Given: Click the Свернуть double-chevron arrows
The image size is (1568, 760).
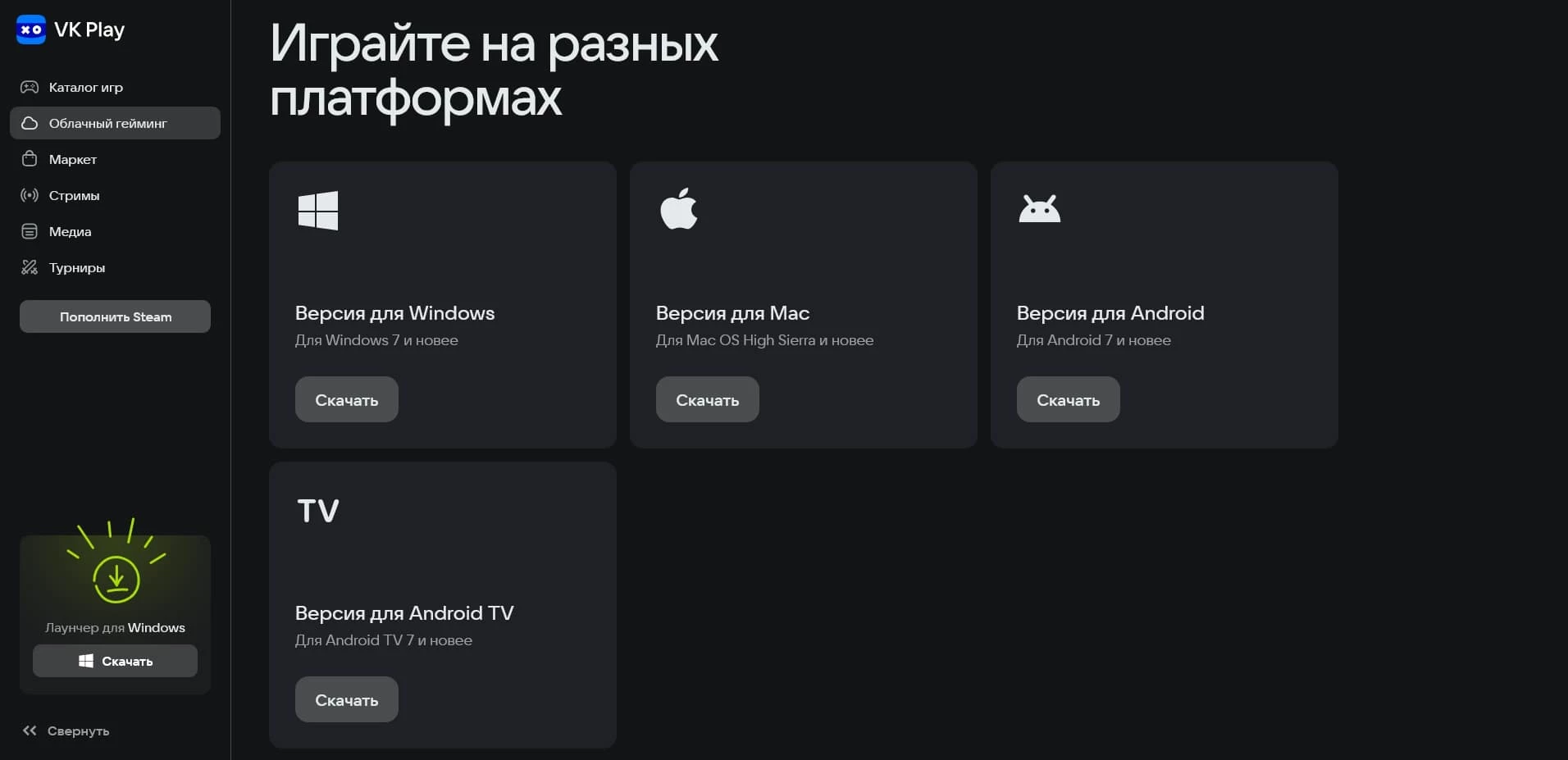Looking at the screenshot, I should (x=30, y=730).
